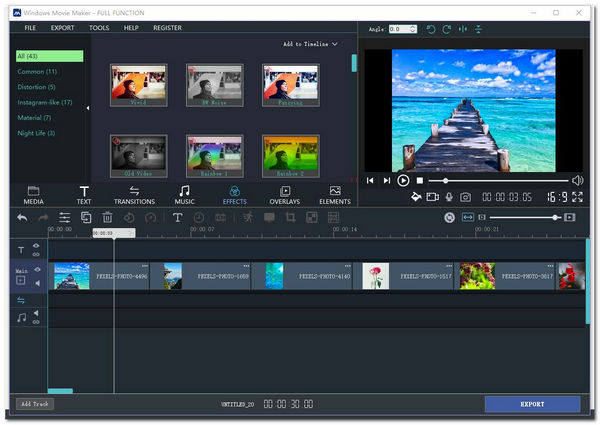Select the Distortion (5) category

click(x=36, y=87)
